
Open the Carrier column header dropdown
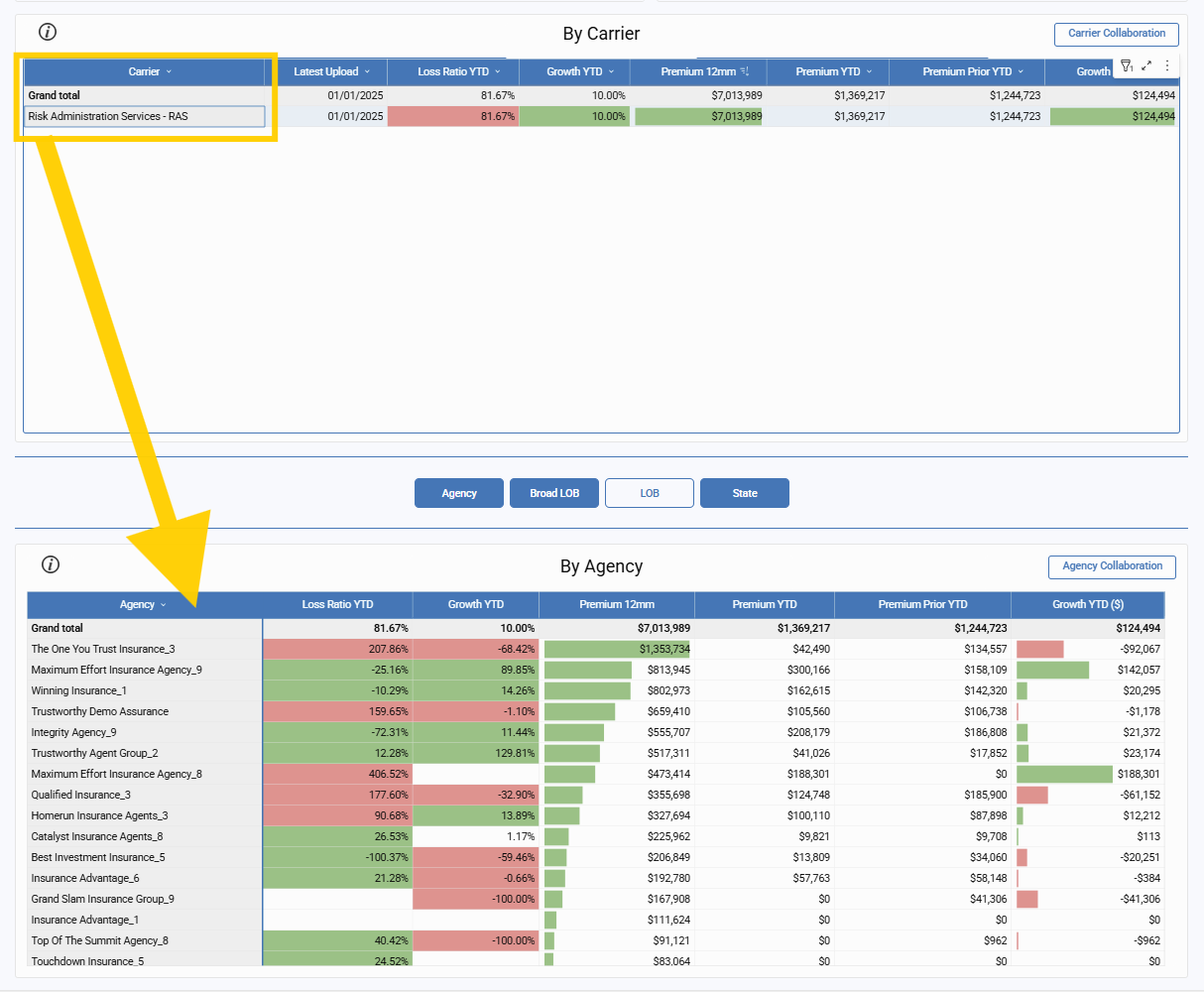pyautogui.click(x=169, y=71)
